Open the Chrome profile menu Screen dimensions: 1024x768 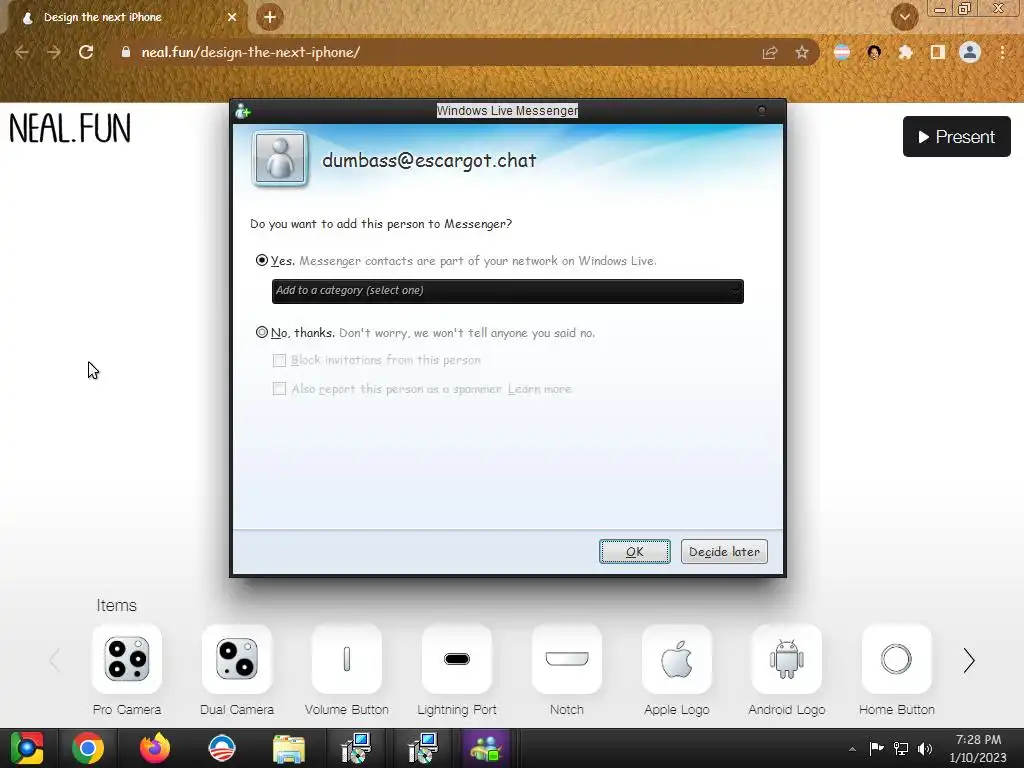(x=970, y=52)
